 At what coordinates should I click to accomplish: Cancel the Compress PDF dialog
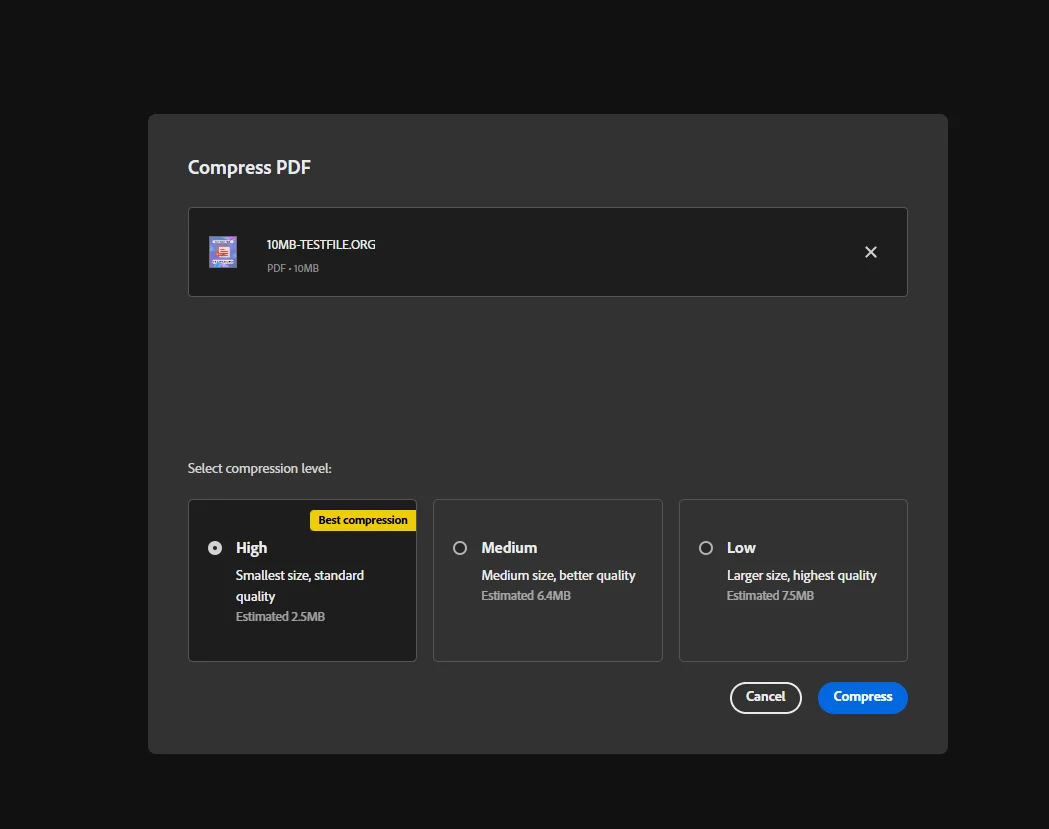765,697
